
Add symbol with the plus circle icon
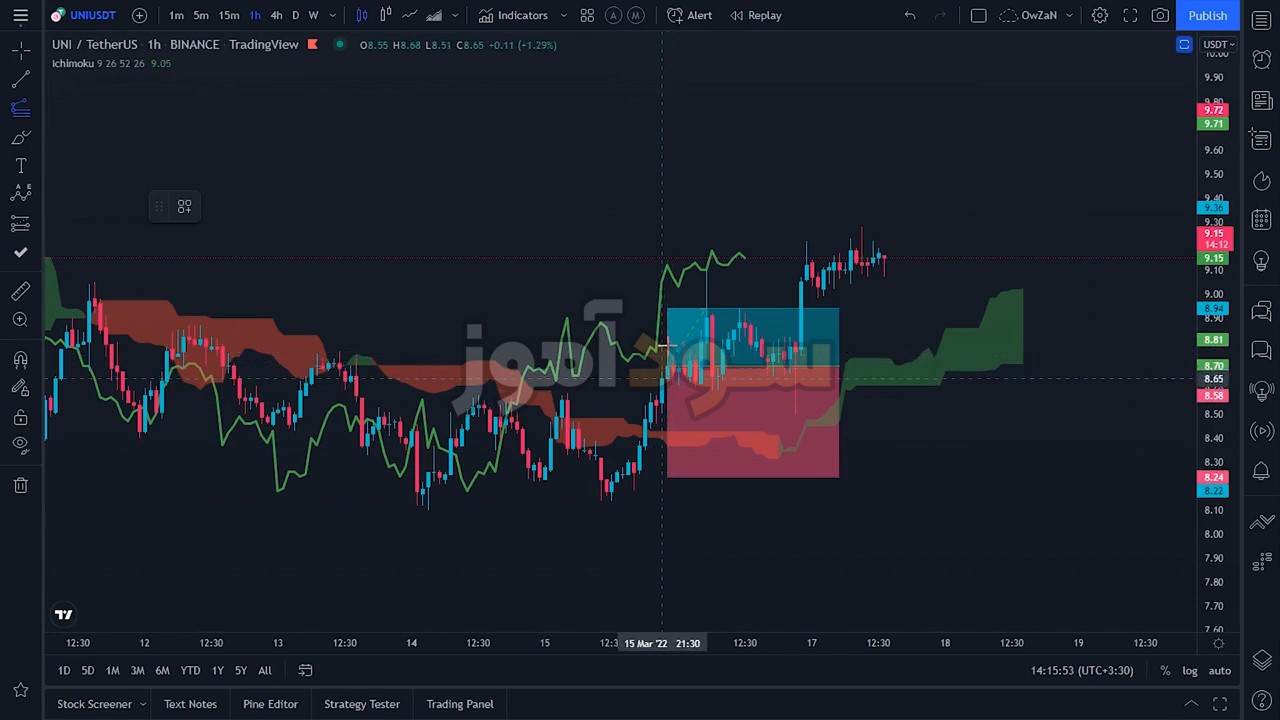click(x=139, y=15)
